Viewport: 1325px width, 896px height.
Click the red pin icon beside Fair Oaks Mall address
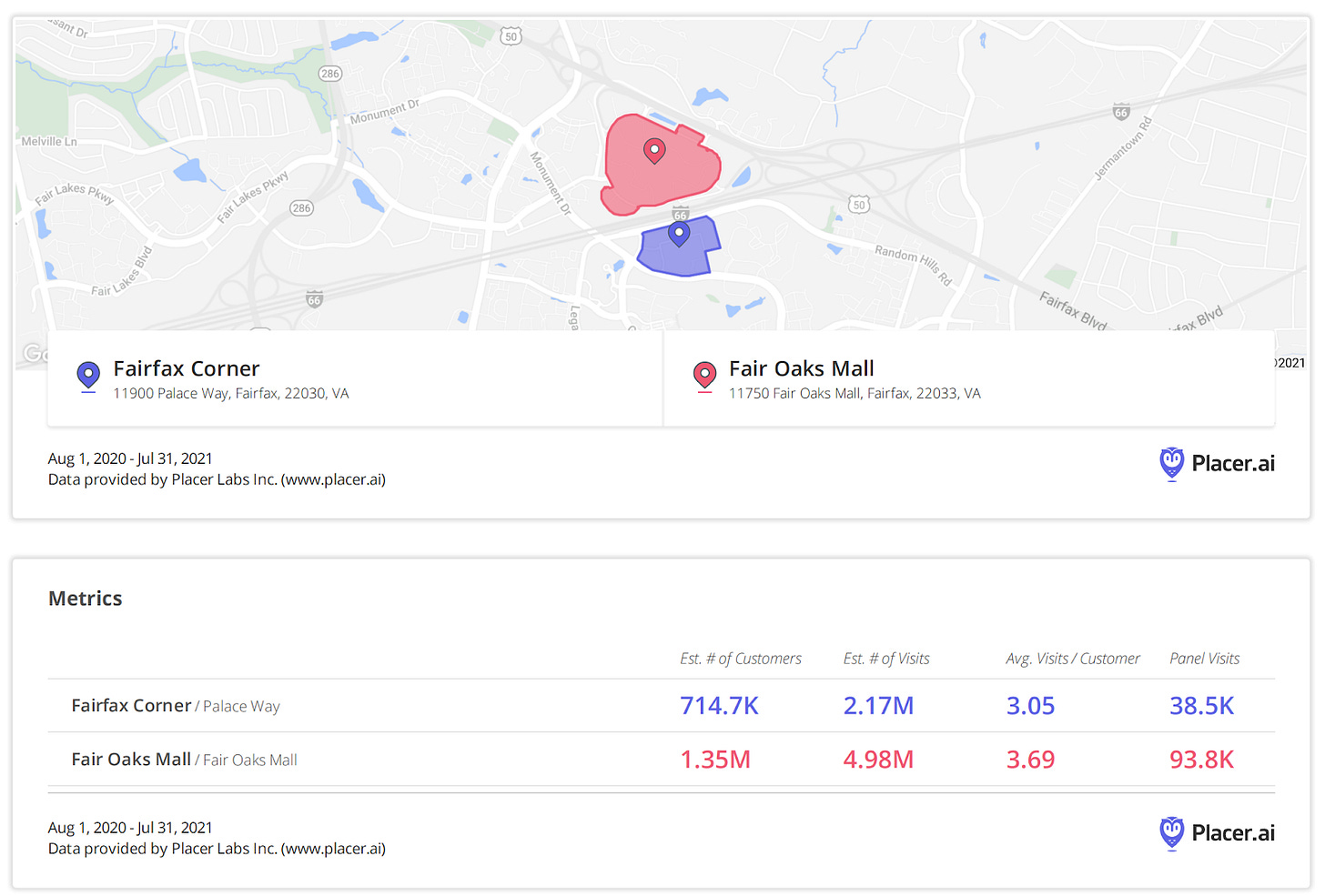(x=704, y=377)
